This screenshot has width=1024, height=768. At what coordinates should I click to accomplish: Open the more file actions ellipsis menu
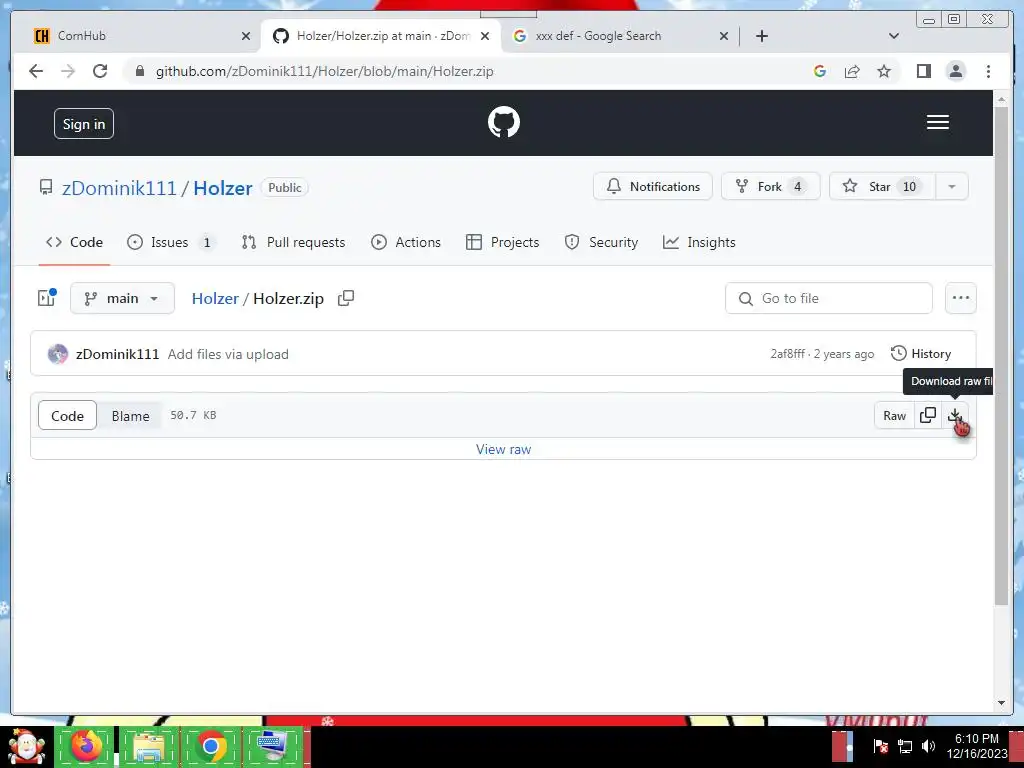(961, 298)
